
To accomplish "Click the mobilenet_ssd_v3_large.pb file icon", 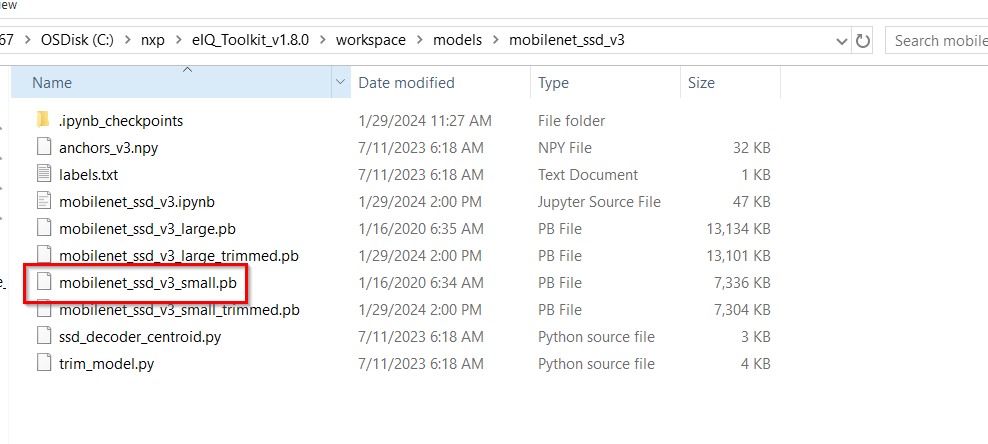I will click(42, 228).
